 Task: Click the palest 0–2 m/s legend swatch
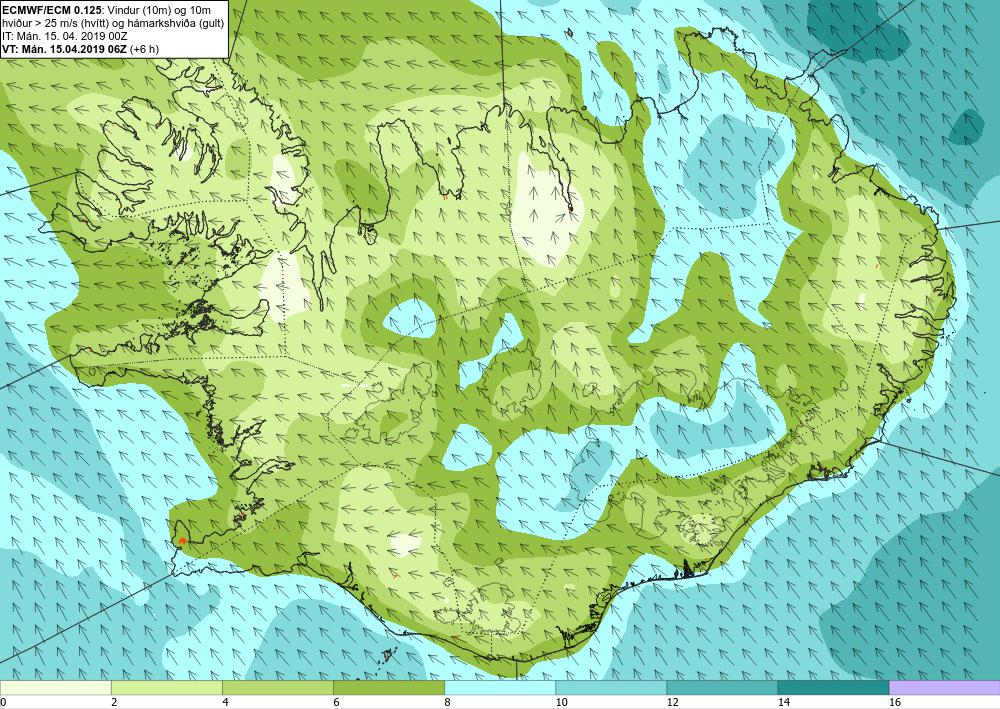pos(55,687)
